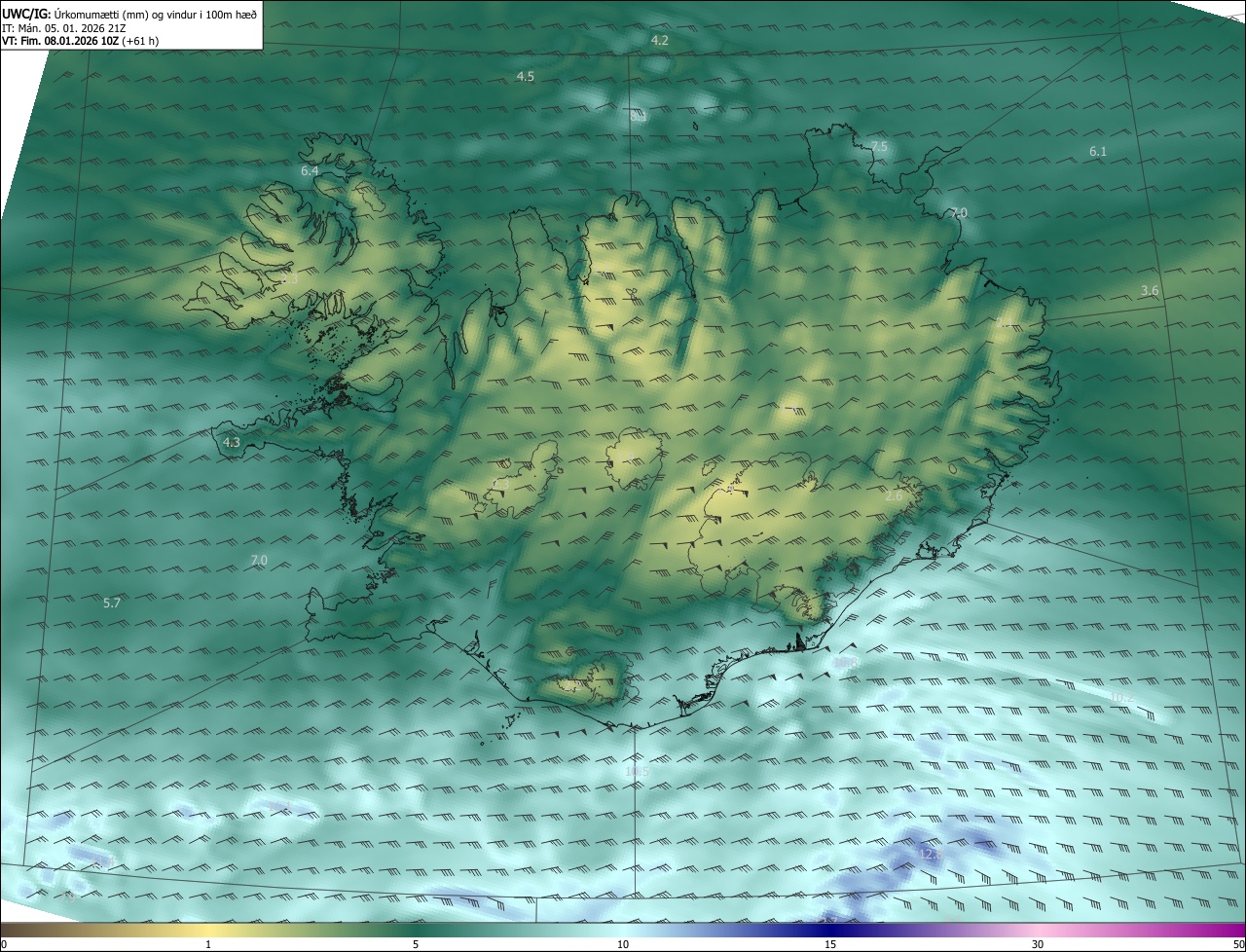Click the title text 'Úrkomumætti (mm) og vindur í 100m hæð'
The height and width of the screenshot is (952, 1246).
155,14
